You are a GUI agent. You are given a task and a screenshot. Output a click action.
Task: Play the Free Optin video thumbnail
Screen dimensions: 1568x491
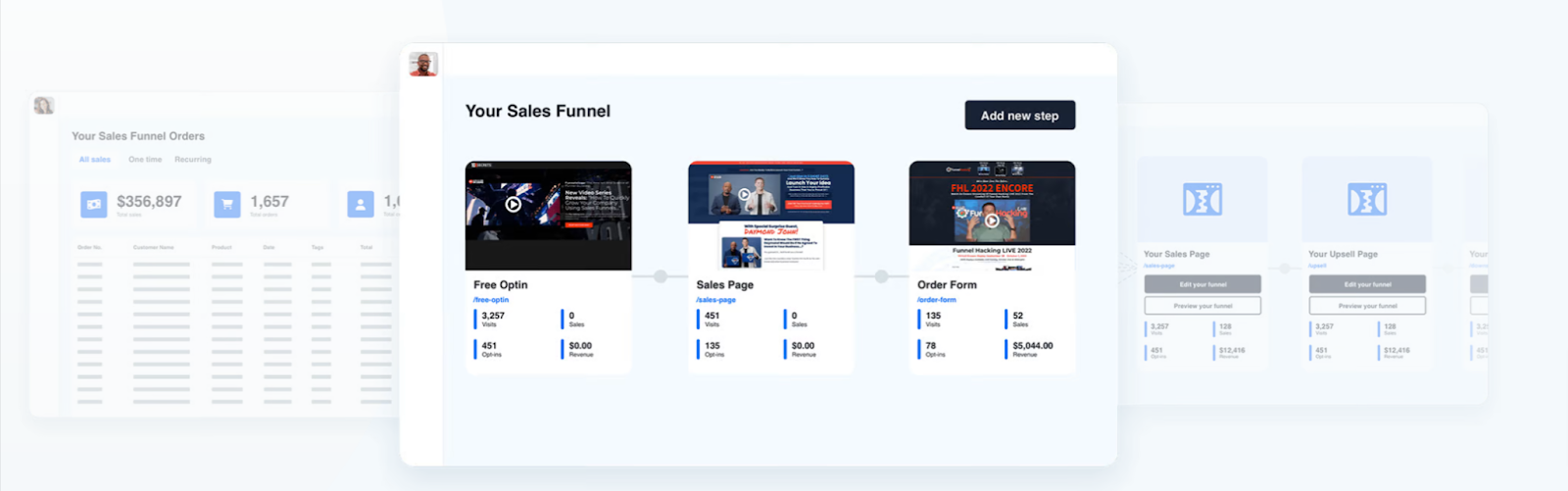pos(513,204)
